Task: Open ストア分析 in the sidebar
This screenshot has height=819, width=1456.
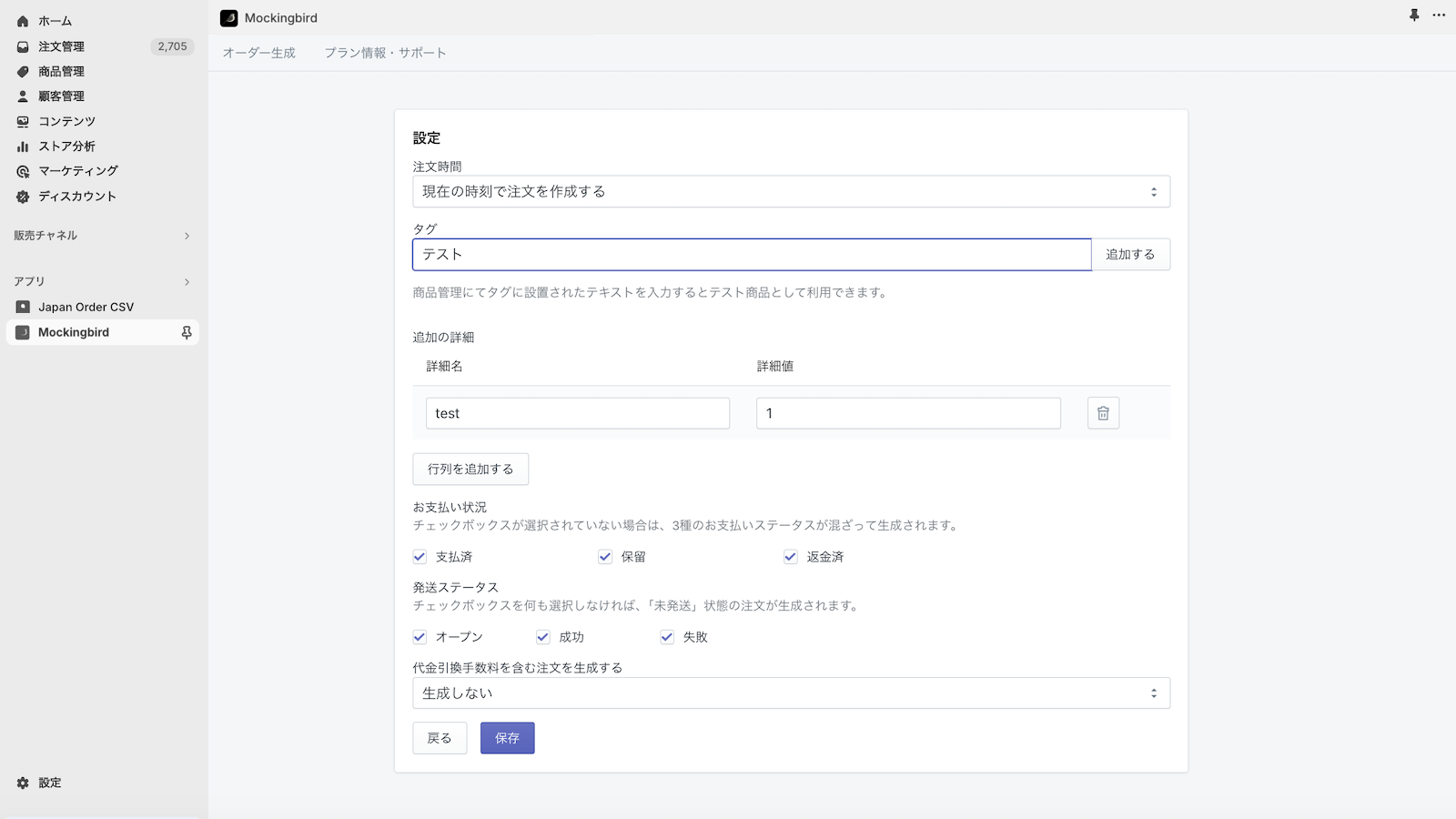Action: (66, 146)
